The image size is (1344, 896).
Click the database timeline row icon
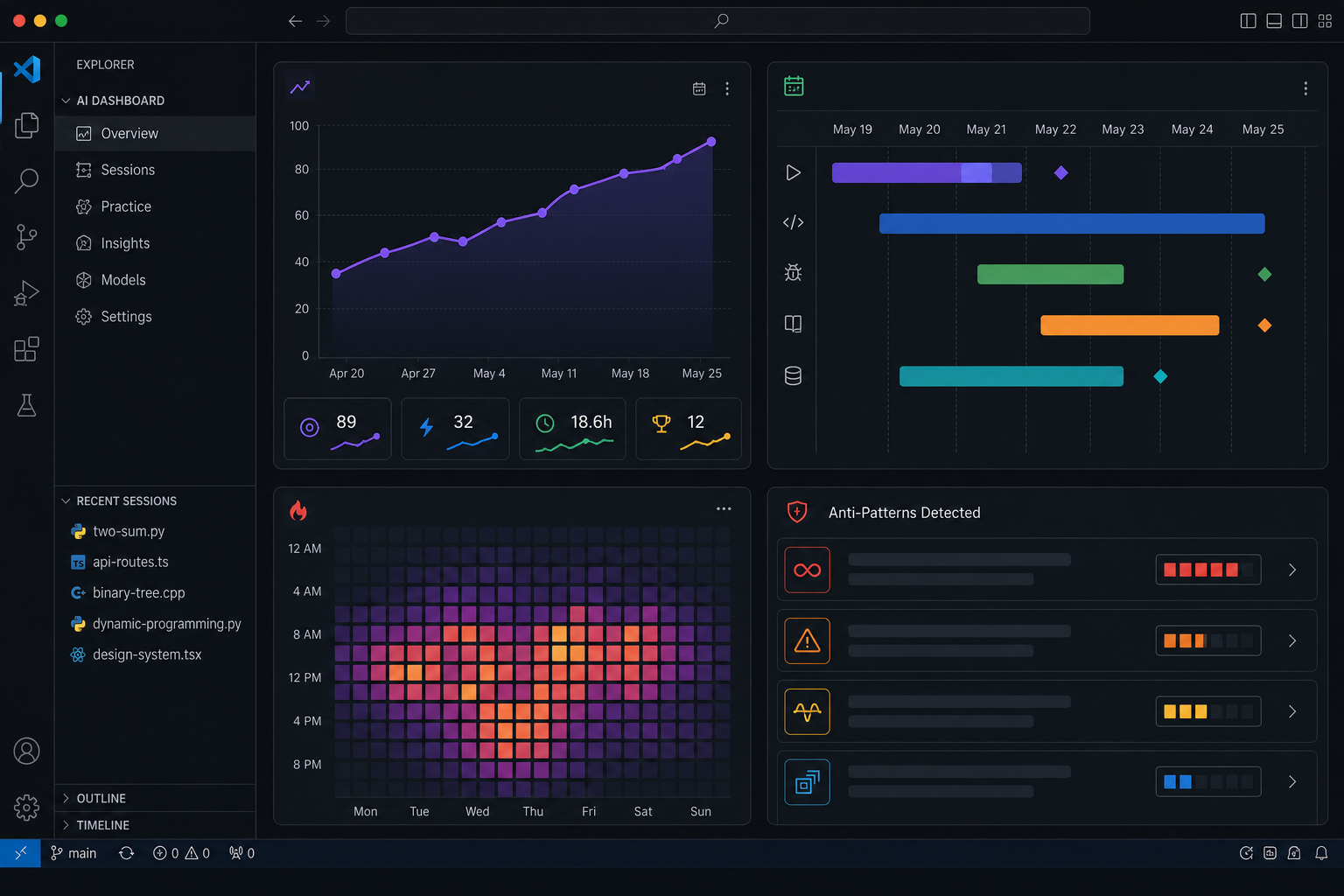click(793, 375)
